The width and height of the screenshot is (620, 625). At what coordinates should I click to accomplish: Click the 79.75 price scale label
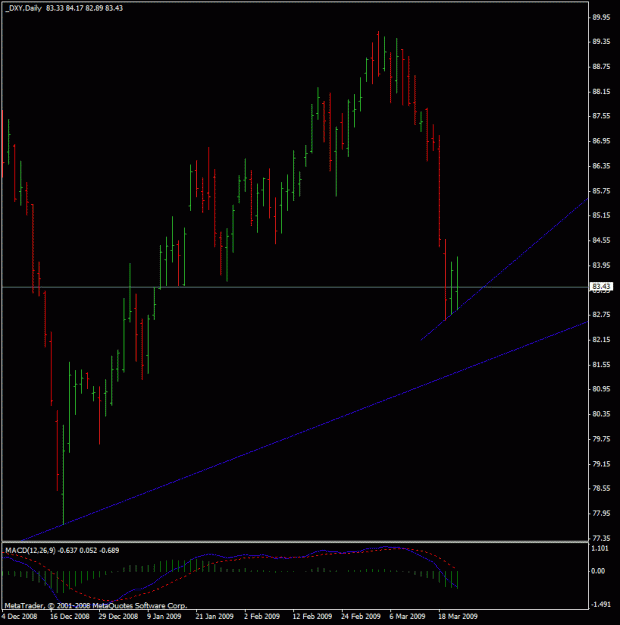(601, 439)
